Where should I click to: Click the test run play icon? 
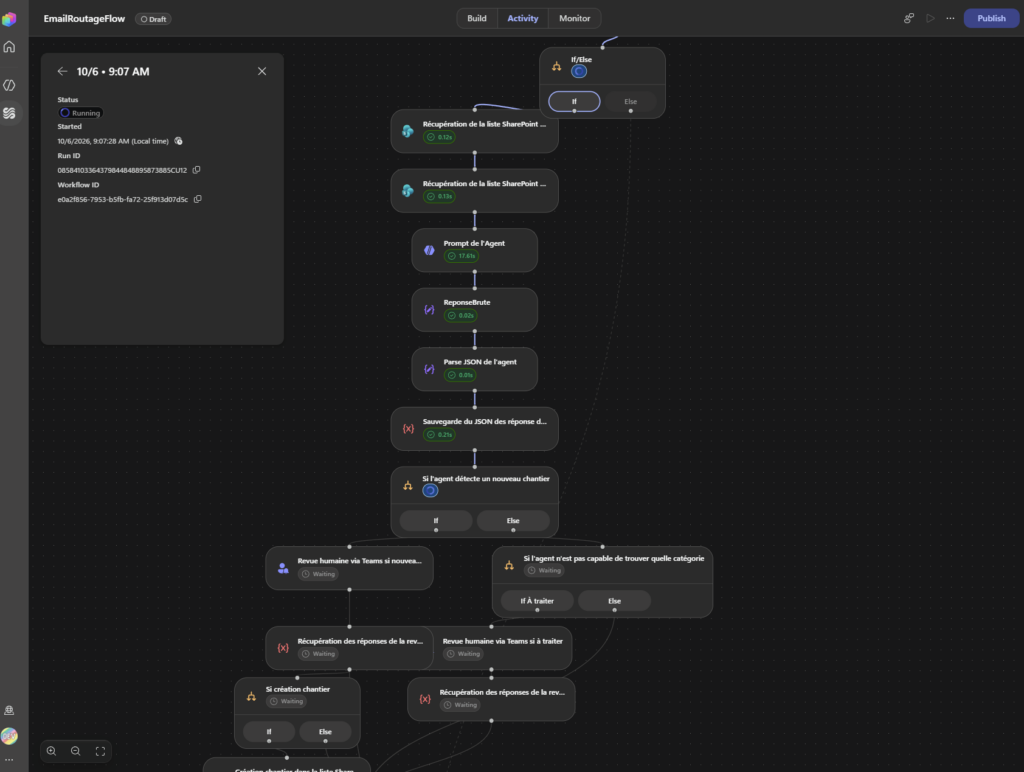(930, 18)
